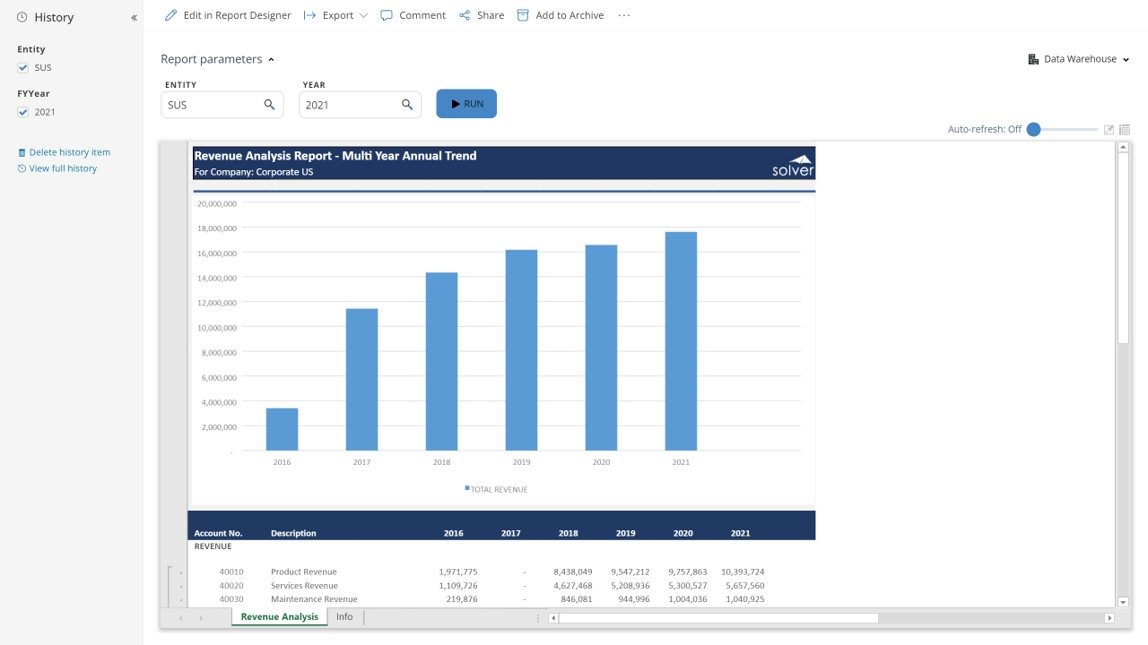This screenshot has width=1148, height=645.
Task: Open the Export dropdown menu
Action: pos(336,16)
